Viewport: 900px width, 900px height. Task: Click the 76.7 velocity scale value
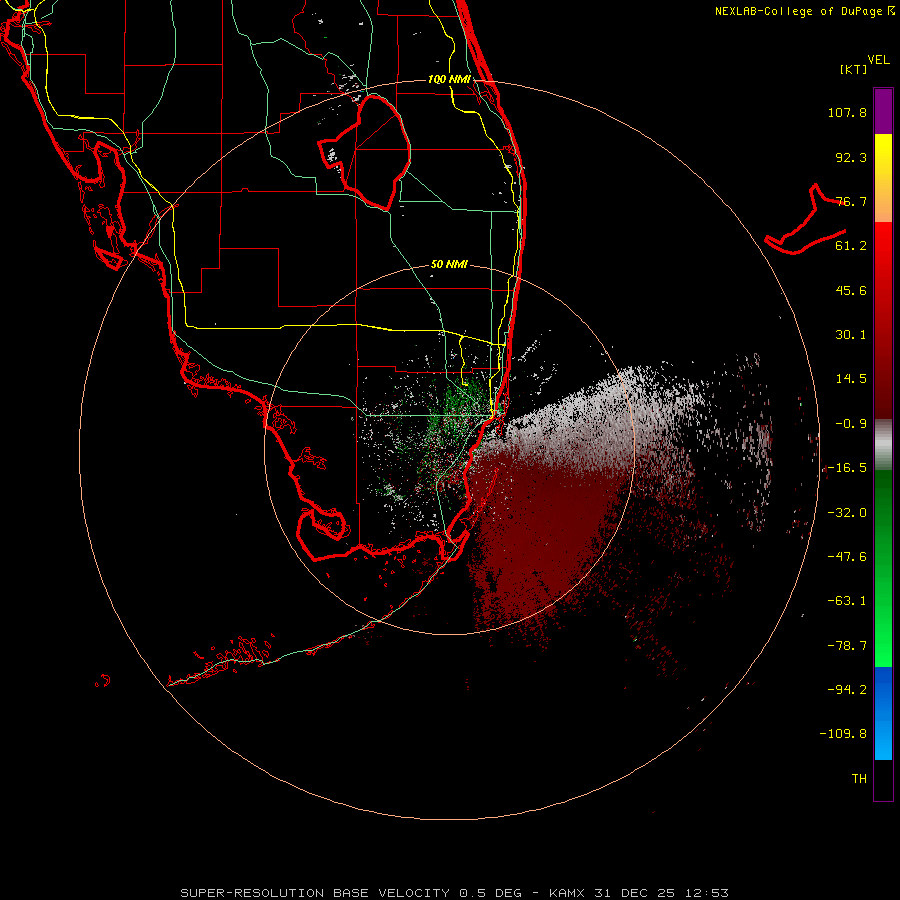click(x=851, y=201)
